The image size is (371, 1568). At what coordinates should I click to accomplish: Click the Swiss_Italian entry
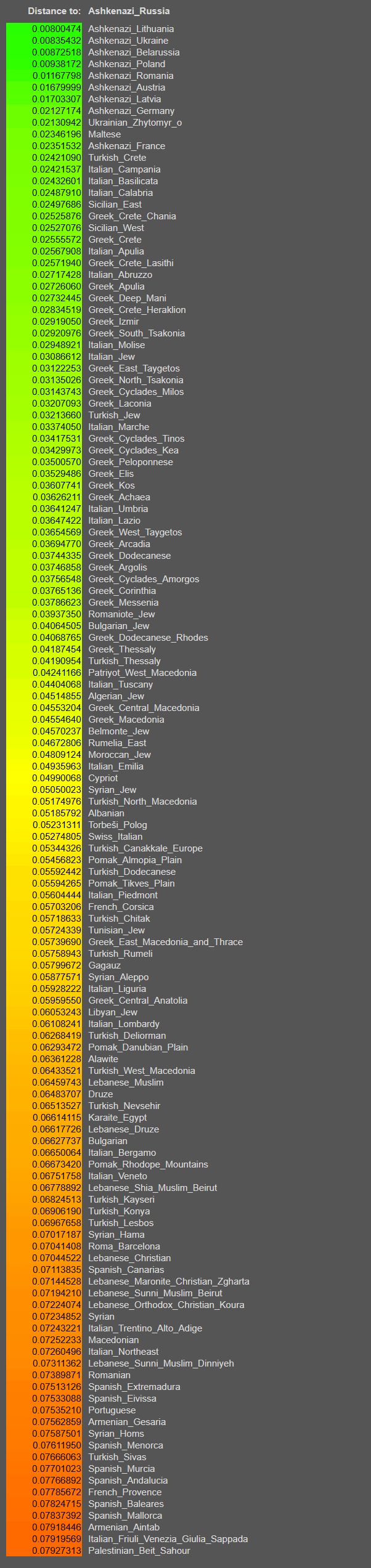click(115, 837)
